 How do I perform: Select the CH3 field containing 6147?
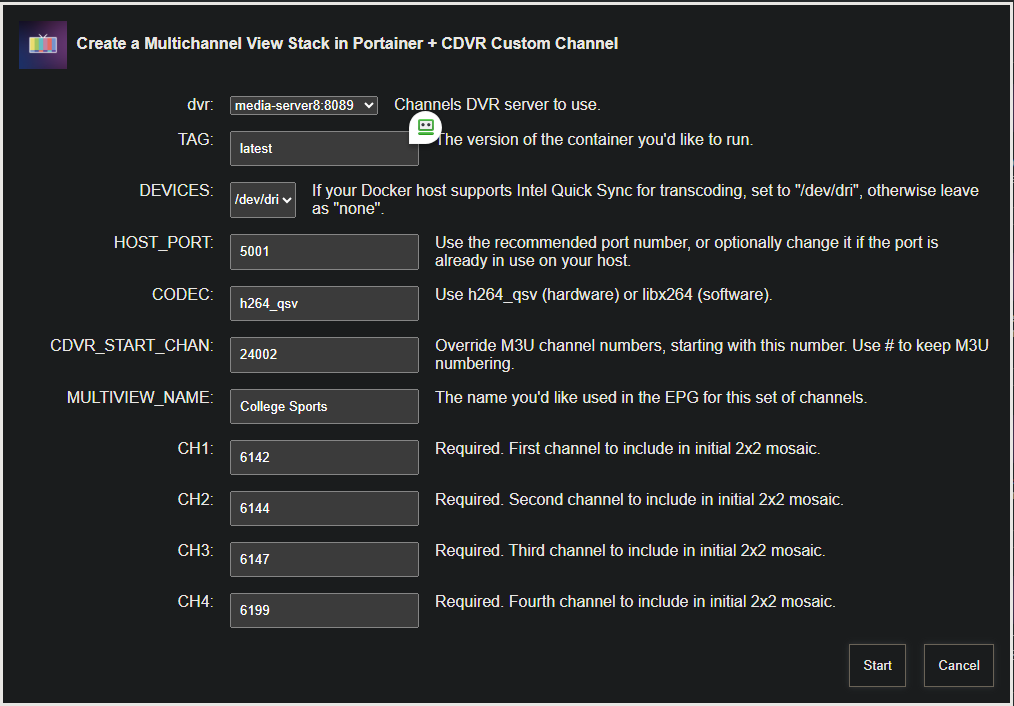[x=323, y=559]
